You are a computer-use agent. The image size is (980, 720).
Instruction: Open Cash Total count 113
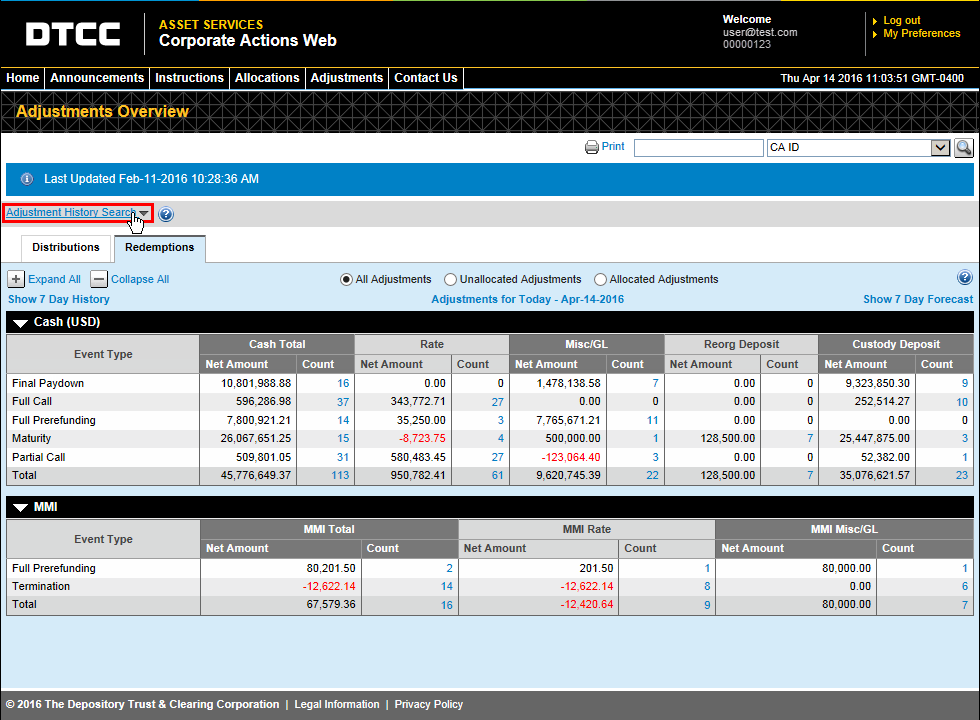[x=340, y=476]
